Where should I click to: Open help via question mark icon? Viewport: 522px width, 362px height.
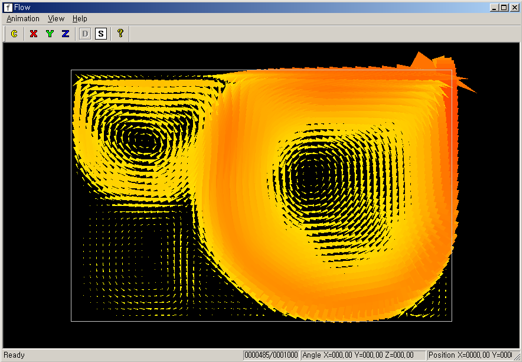120,33
